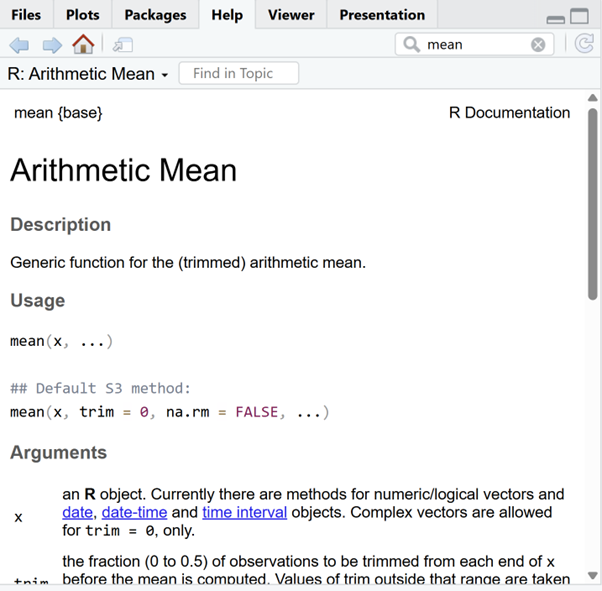Viewport: 602px width, 591px height.
Task: Click the R Documentation label
Action: click(x=509, y=113)
